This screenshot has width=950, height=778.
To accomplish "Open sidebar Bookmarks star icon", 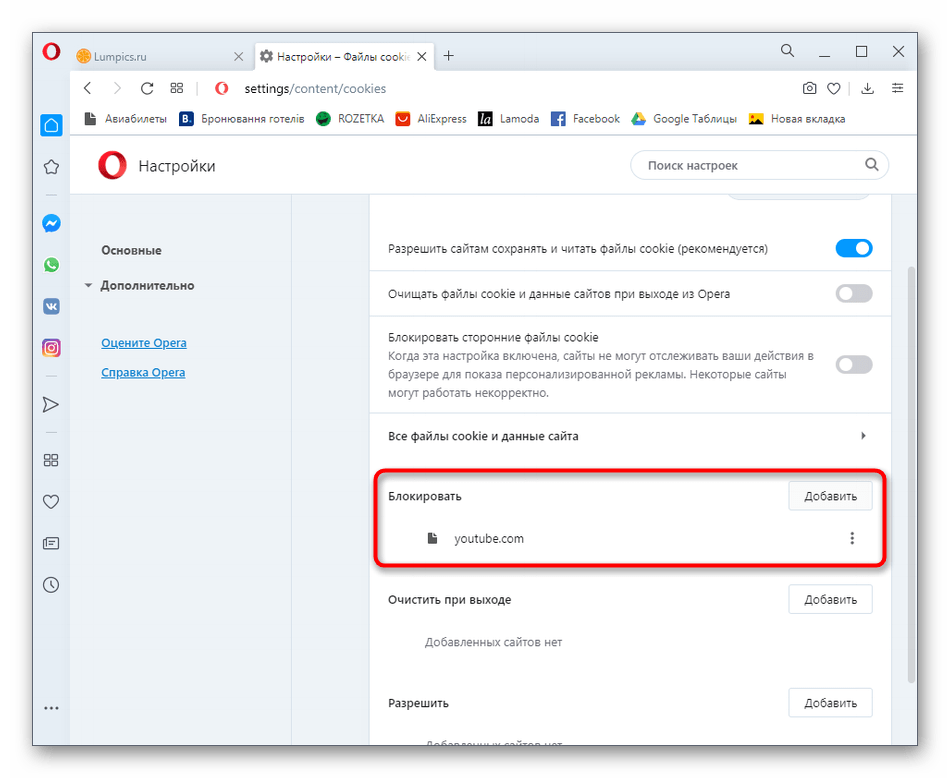I will coord(51,167).
